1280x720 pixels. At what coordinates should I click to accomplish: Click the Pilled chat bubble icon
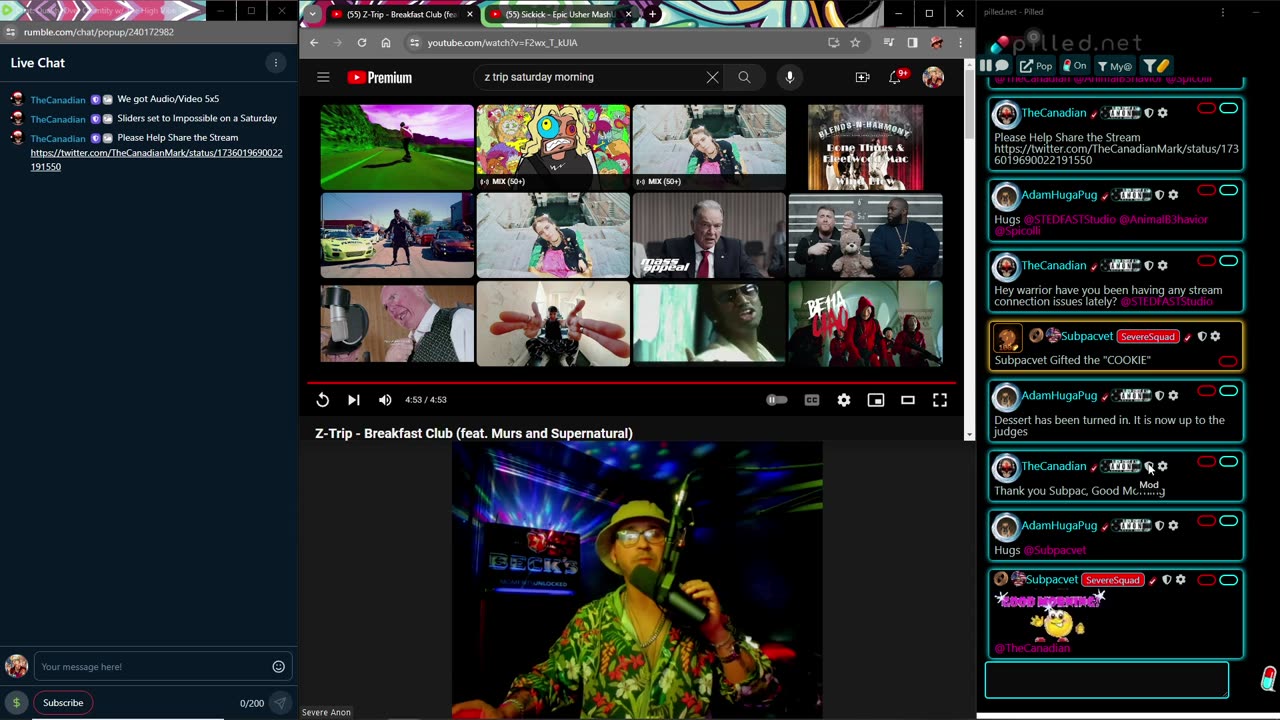click(x=1002, y=66)
